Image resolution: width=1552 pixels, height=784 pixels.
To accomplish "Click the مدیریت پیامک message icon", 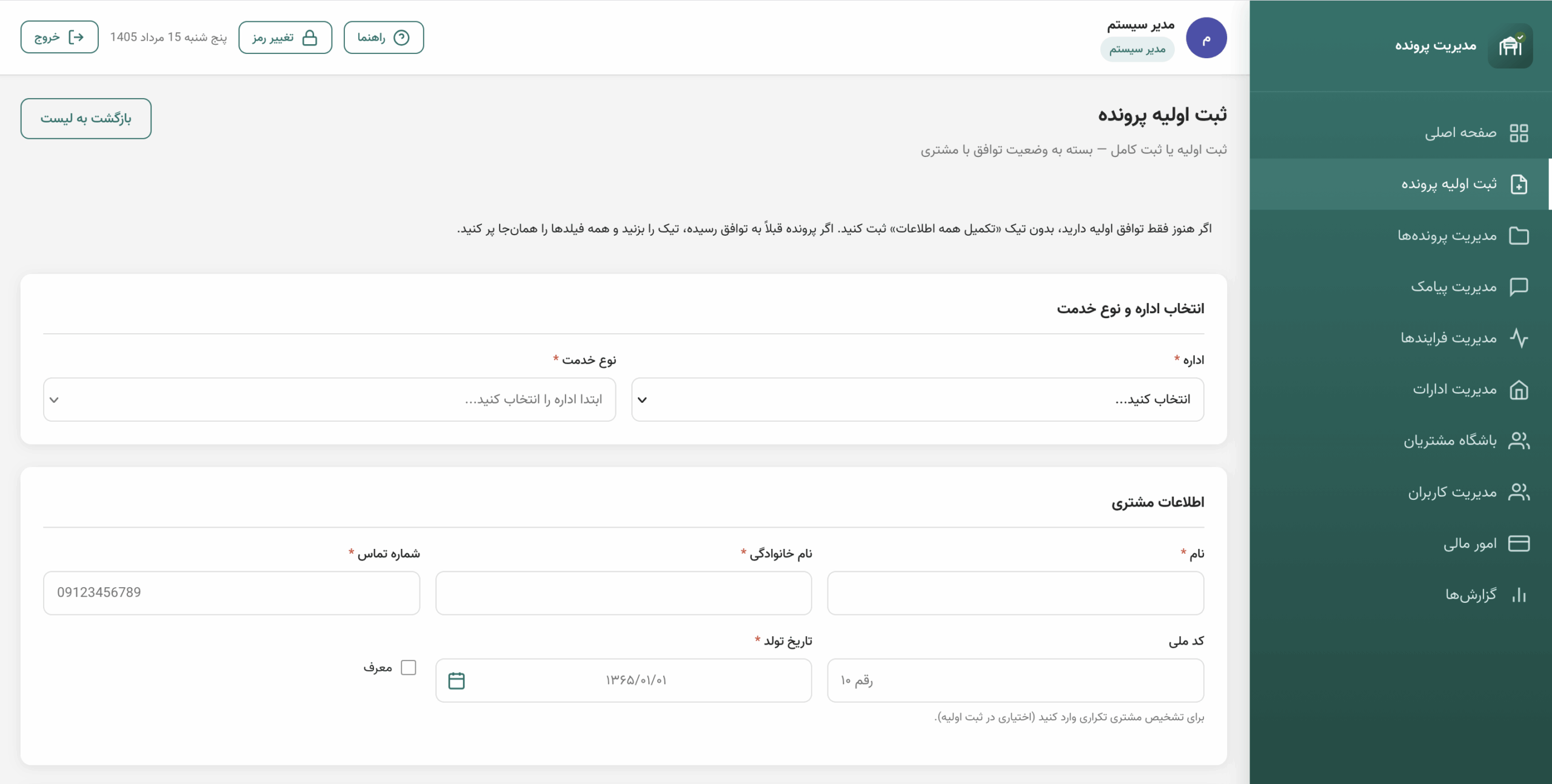I will pos(1519,287).
